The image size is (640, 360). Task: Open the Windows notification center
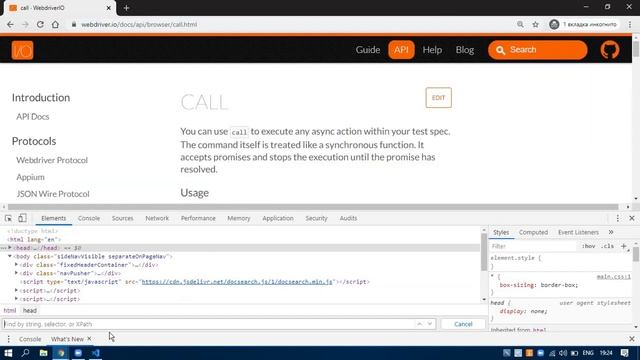(x=624, y=353)
